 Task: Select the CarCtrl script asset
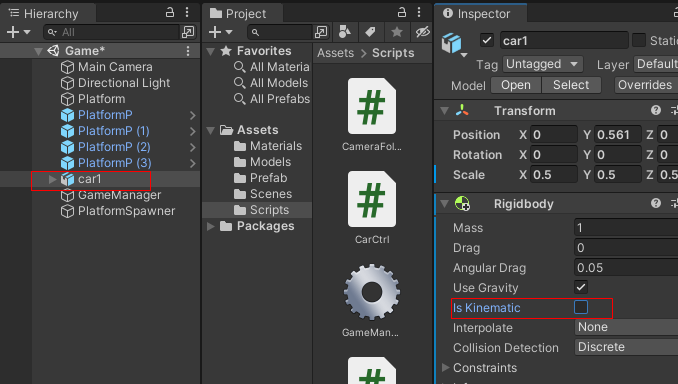pyautogui.click(x=372, y=208)
